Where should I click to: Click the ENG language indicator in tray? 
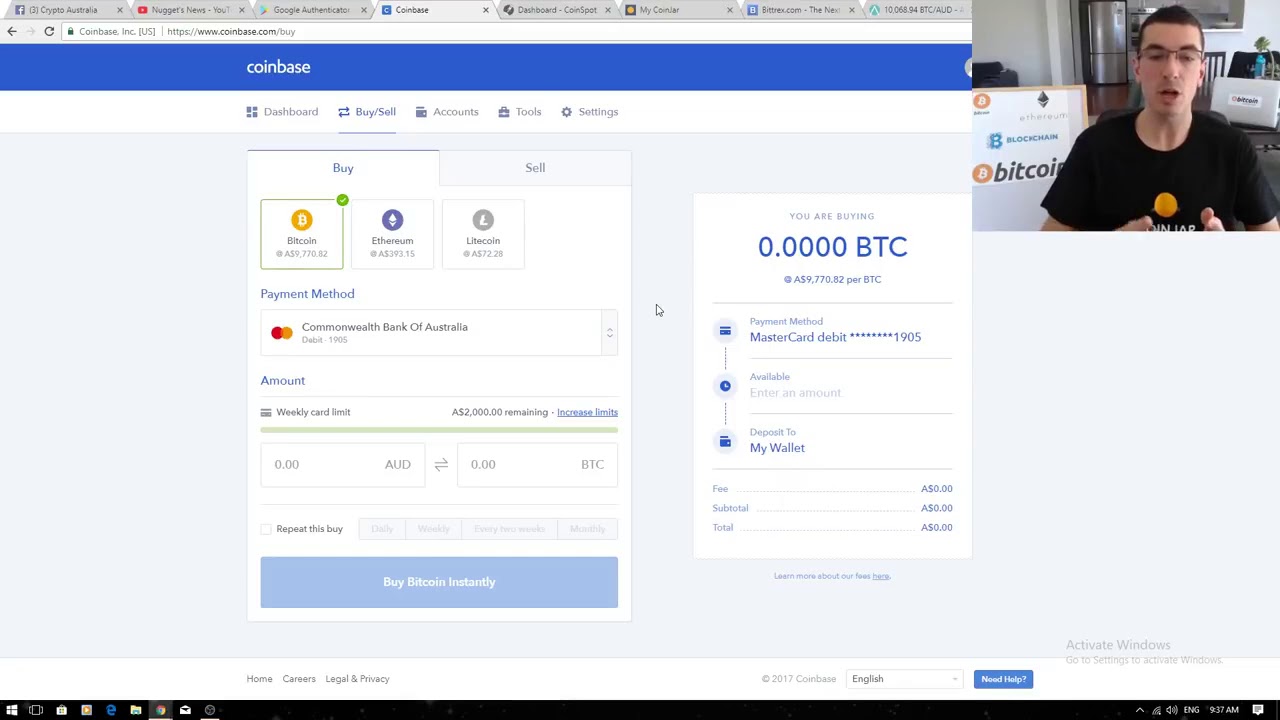[x=1191, y=710]
